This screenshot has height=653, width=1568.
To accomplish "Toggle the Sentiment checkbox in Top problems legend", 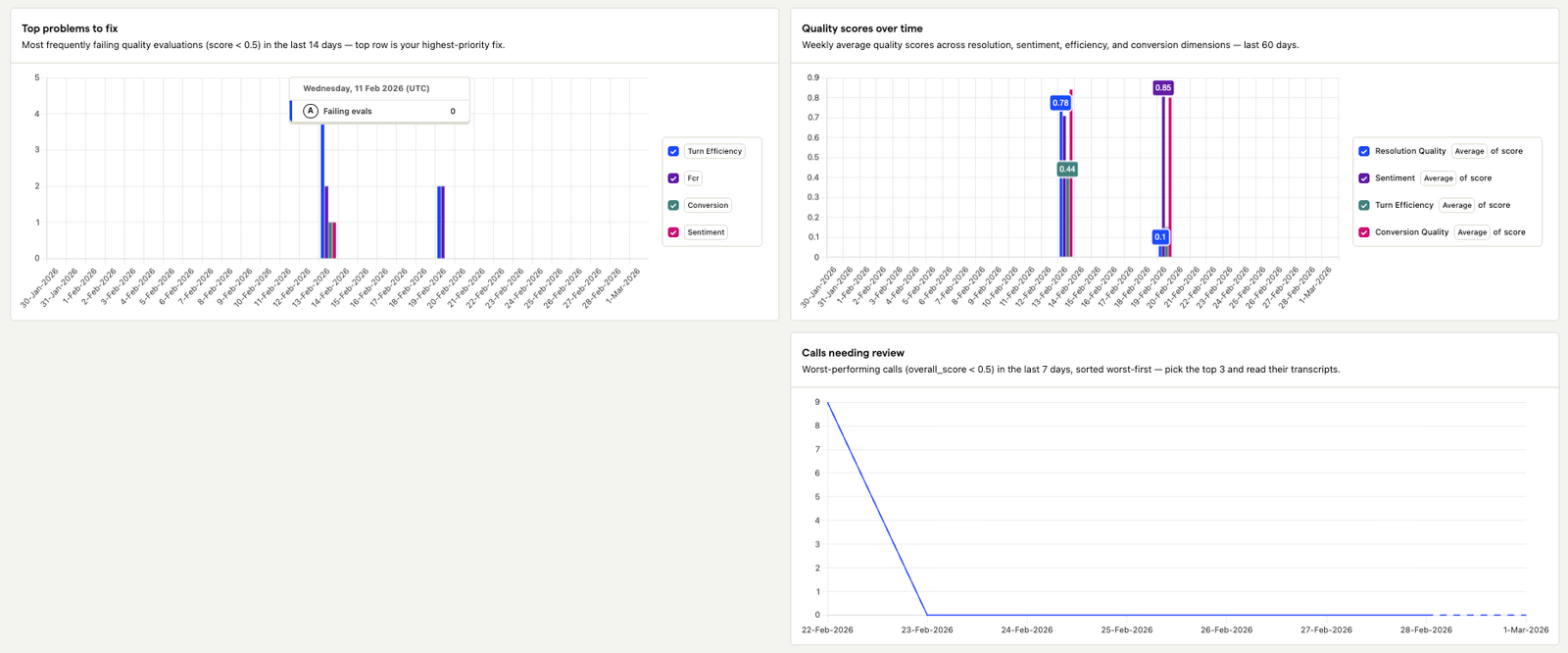I will tap(673, 232).
